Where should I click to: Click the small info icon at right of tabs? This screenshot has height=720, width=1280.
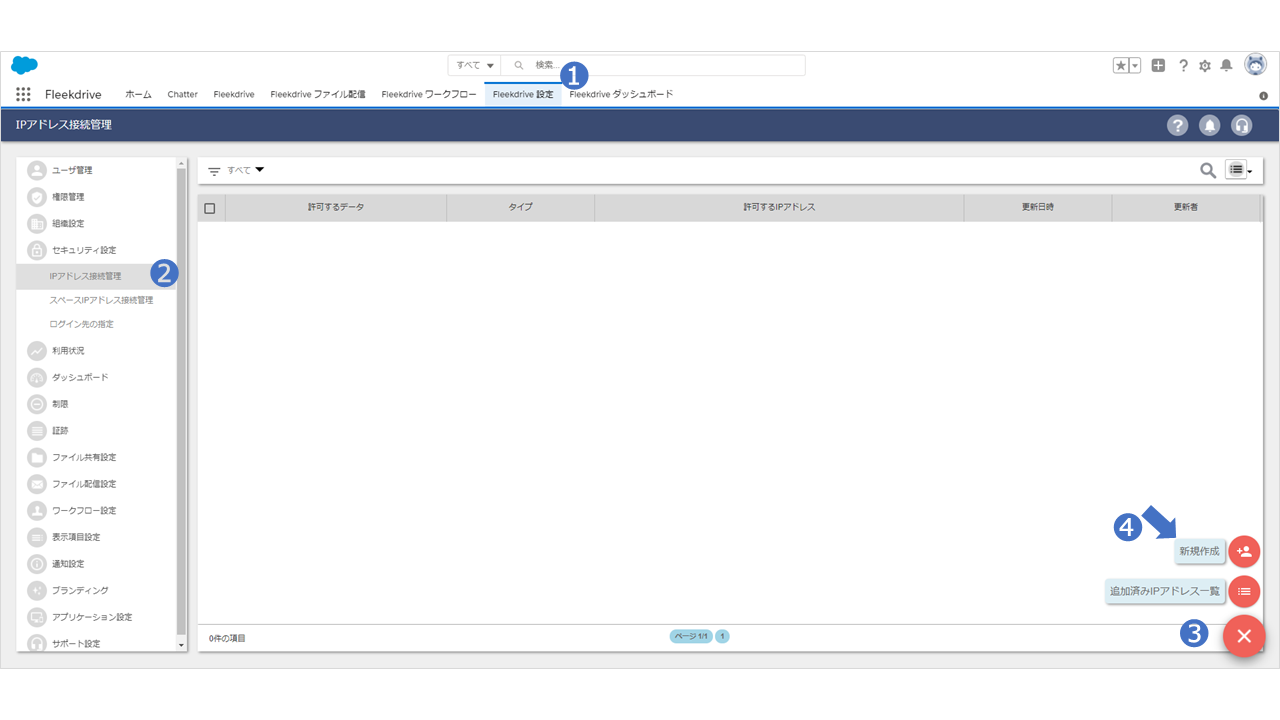pyautogui.click(x=1263, y=95)
